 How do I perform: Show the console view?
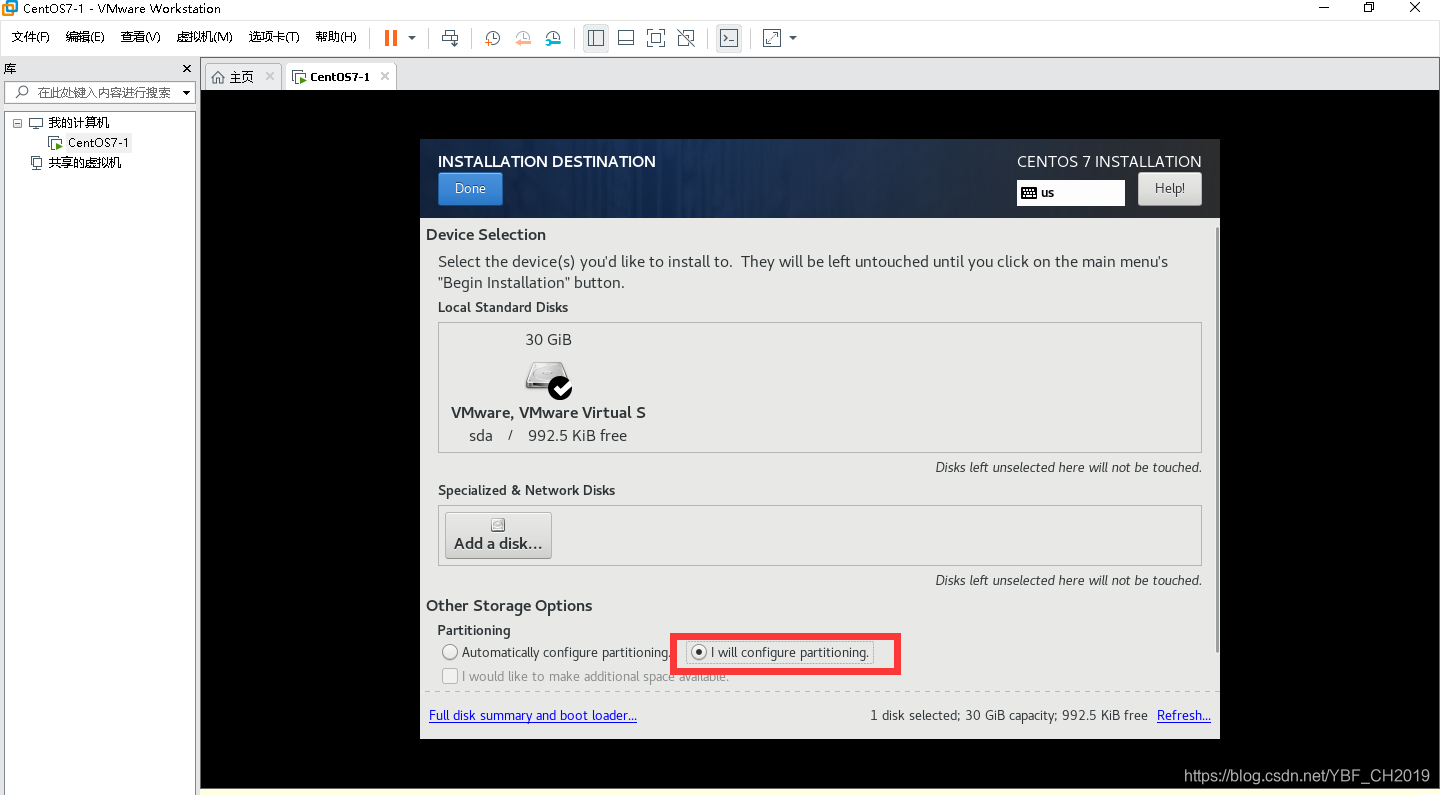pos(729,38)
